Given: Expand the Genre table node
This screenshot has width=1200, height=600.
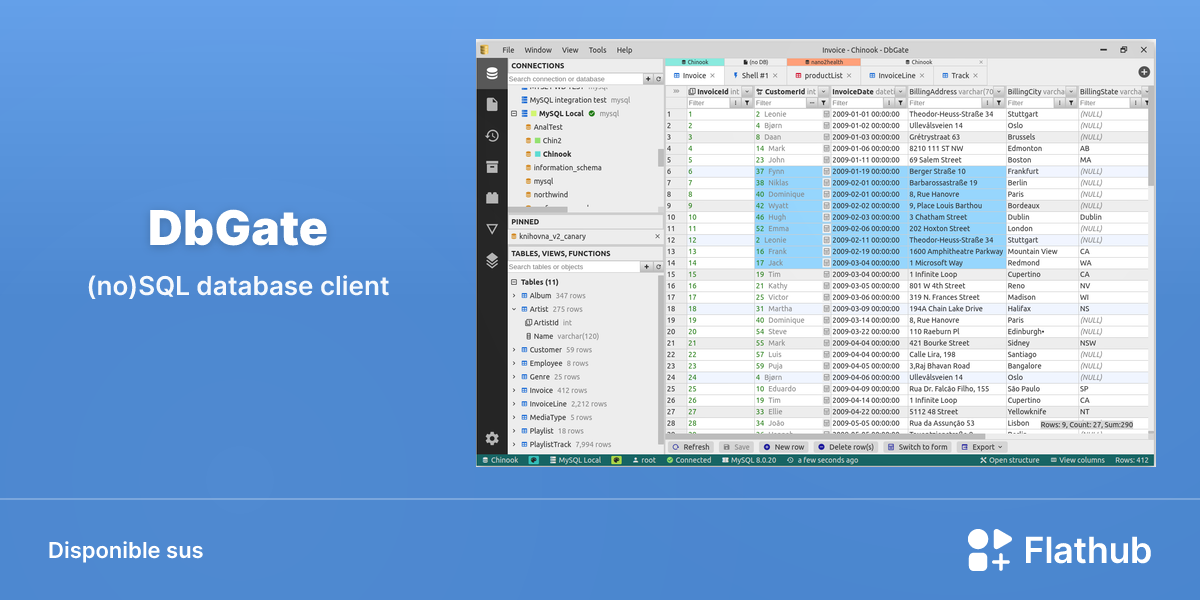Looking at the screenshot, I should [x=514, y=377].
